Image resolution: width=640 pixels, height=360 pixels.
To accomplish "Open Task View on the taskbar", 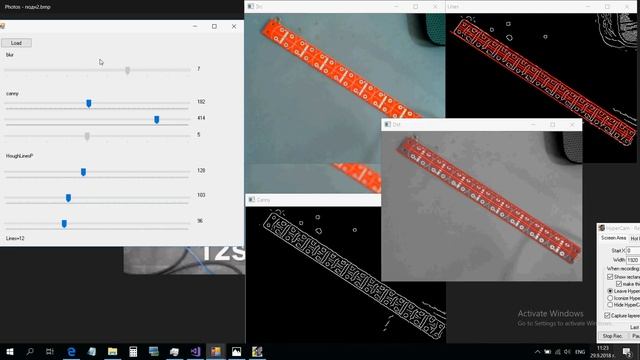I will tap(50, 351).
